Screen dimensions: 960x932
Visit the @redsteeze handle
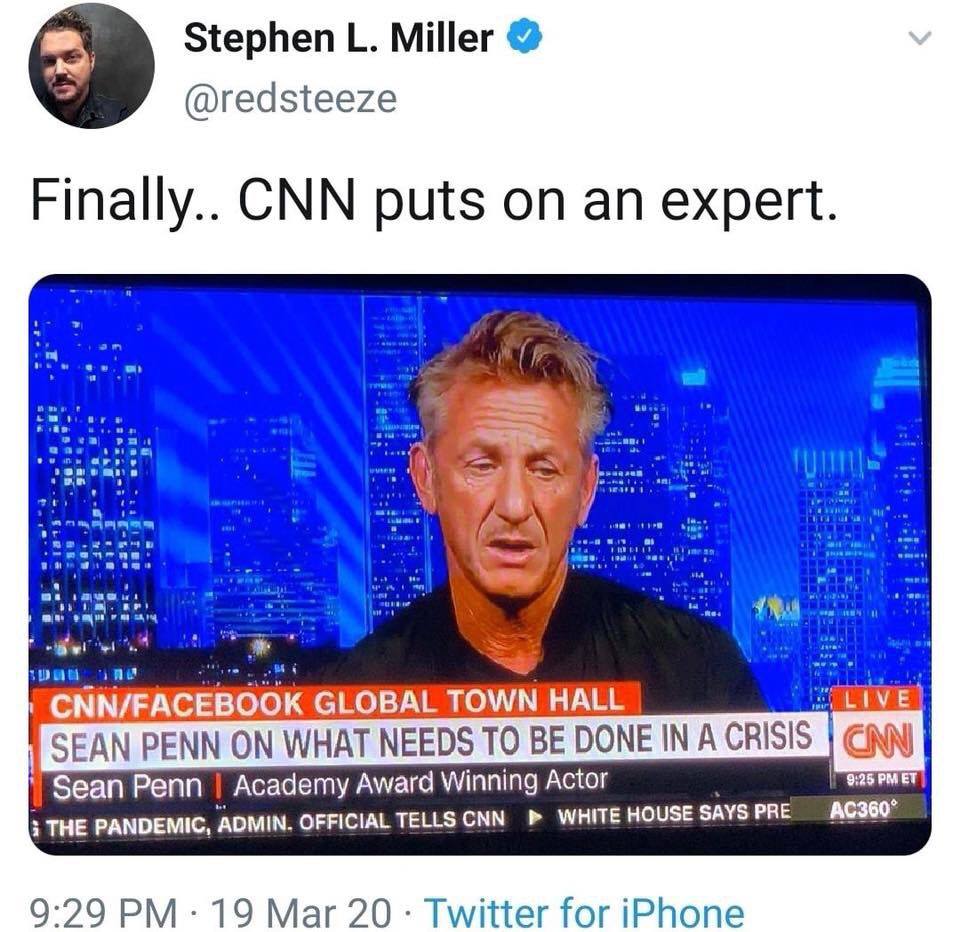click(290, 99)
